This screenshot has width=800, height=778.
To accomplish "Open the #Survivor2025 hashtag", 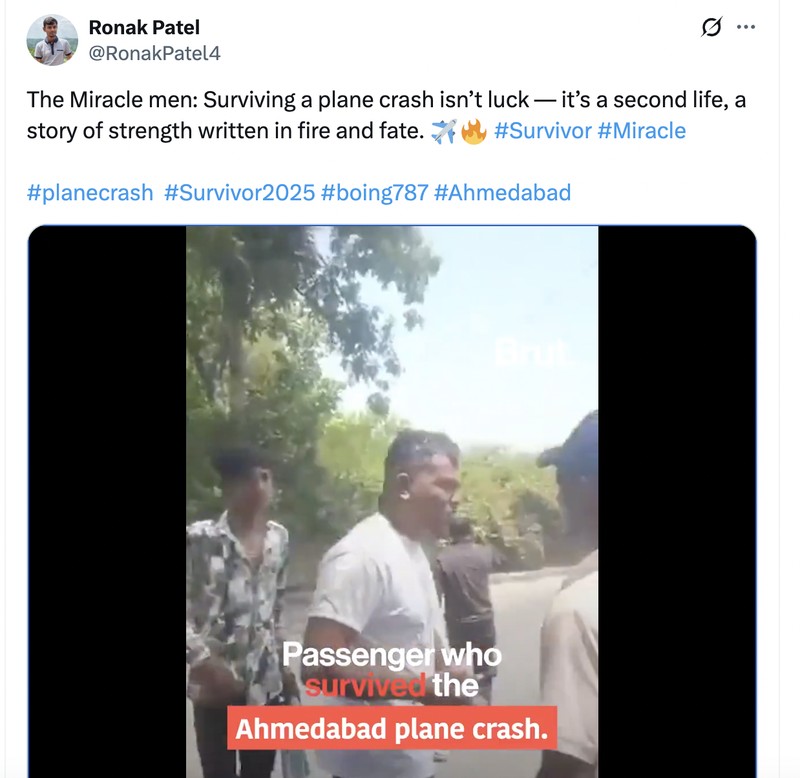I will [237, 191].
